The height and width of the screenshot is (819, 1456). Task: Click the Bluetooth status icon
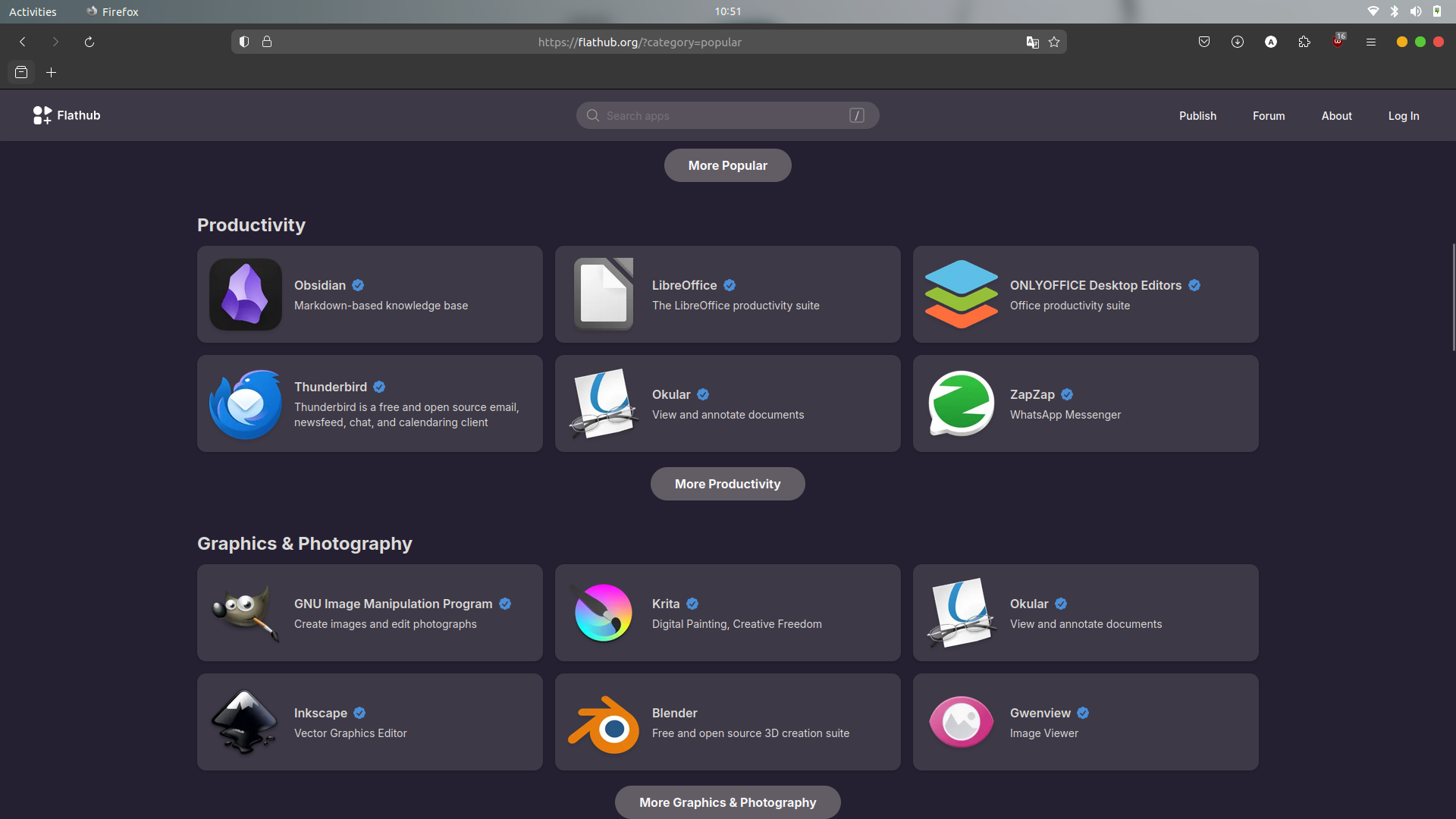1395,11
